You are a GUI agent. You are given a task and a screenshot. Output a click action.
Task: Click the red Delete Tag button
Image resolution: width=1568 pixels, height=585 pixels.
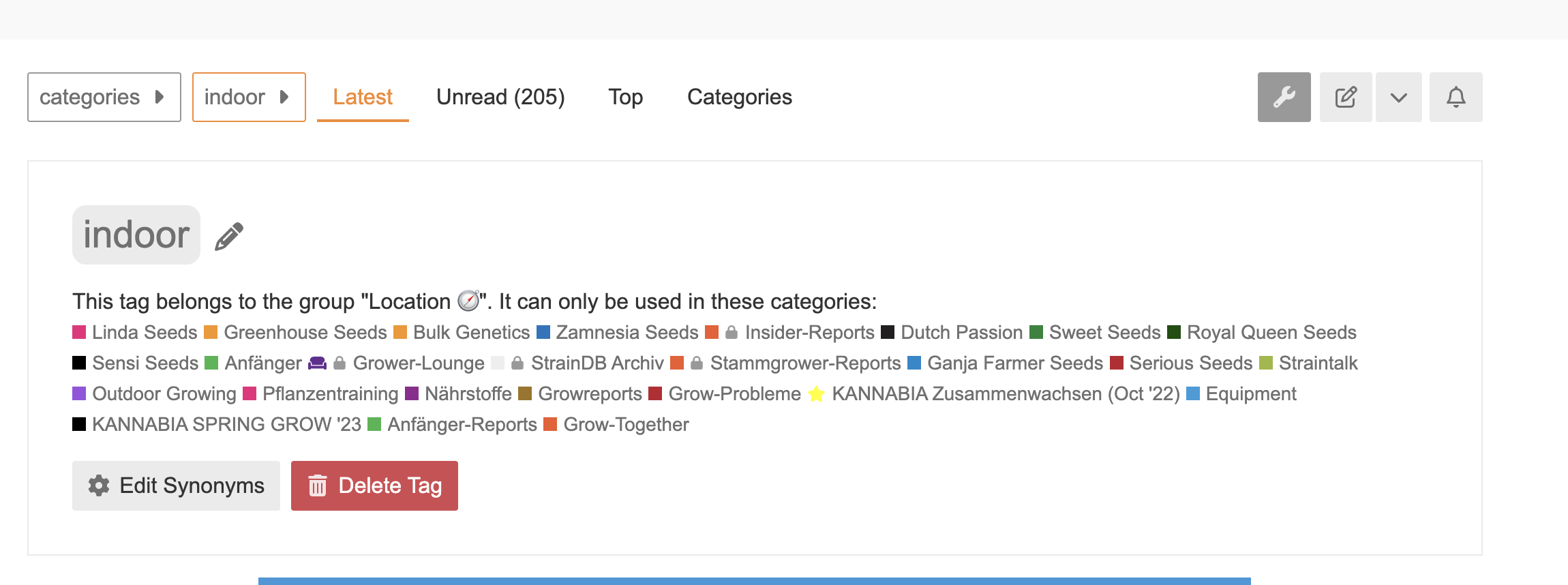(x=374, y=485)
